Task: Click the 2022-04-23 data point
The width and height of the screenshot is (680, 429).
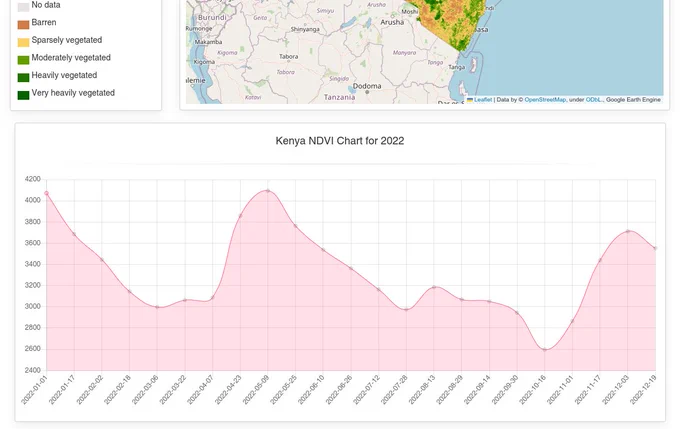Action: point(240,216)
